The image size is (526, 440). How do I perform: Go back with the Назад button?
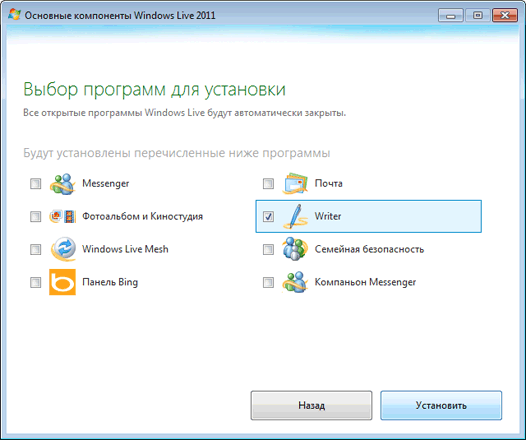pos(311,405)
